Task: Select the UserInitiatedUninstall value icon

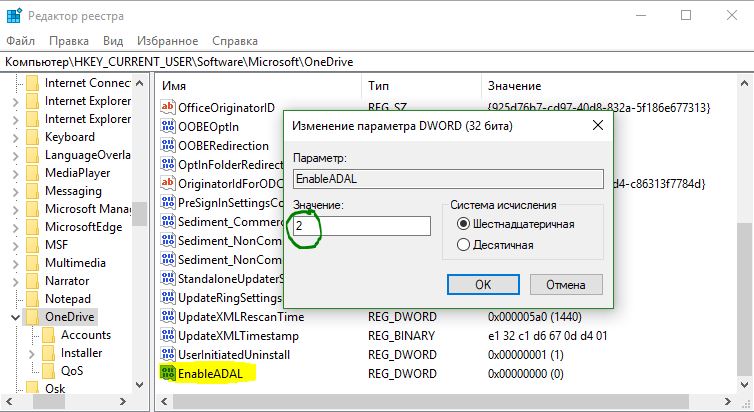Action: tap(167, 354)
